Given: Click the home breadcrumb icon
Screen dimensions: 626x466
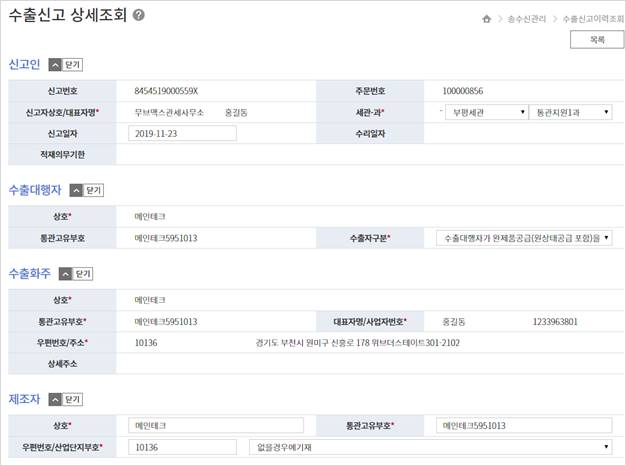Looking at the screenshot, I should point(486,19).
